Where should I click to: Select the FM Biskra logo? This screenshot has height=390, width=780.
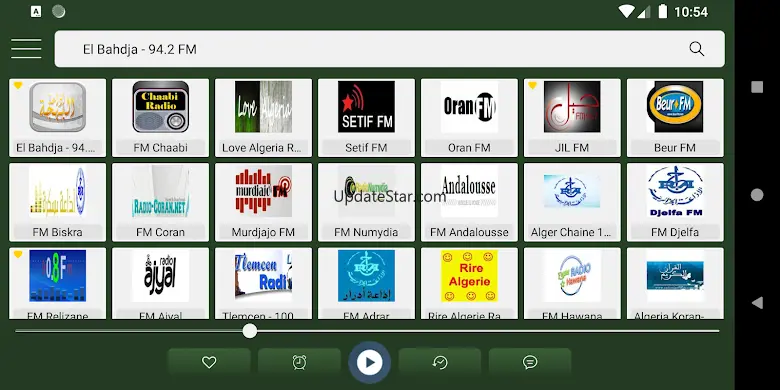click(x=58, y=192)
